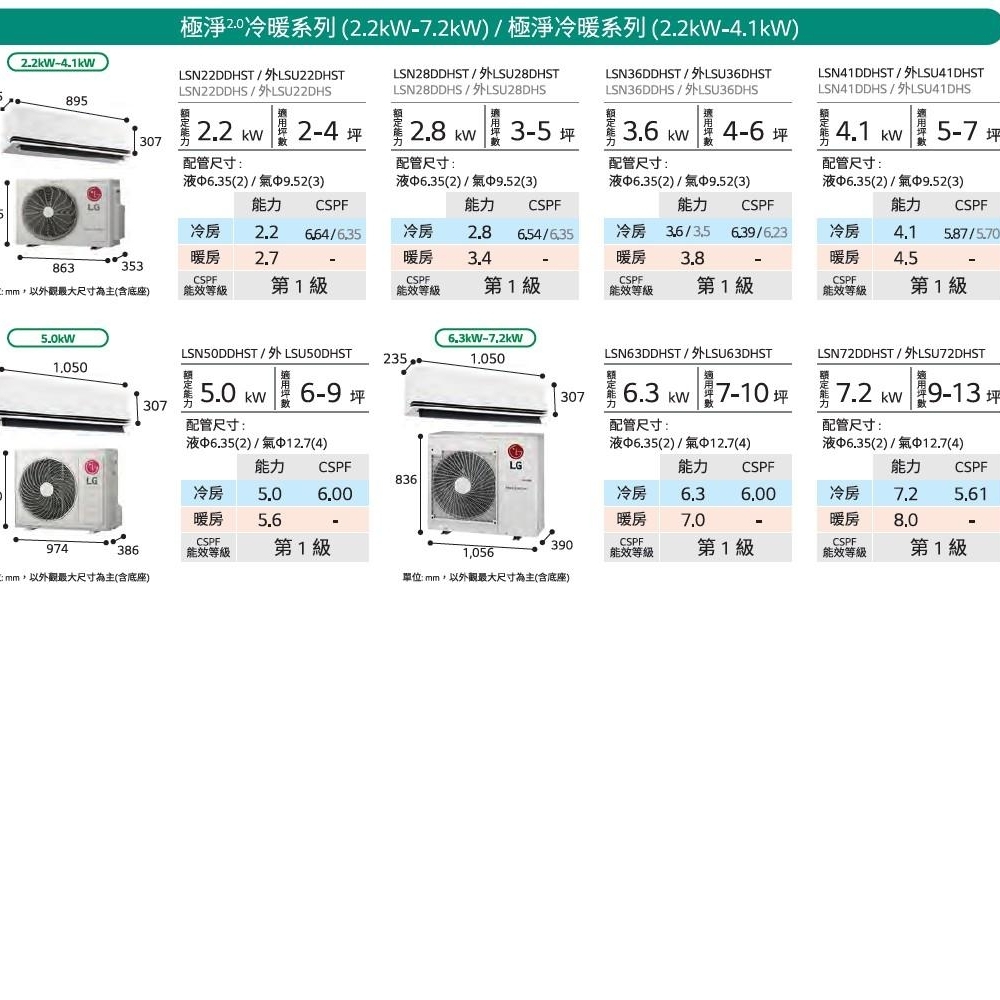This screenshot has height=1000, width=1000.
Task: Click the 235 depth dimension label
Action: (395, 358)
